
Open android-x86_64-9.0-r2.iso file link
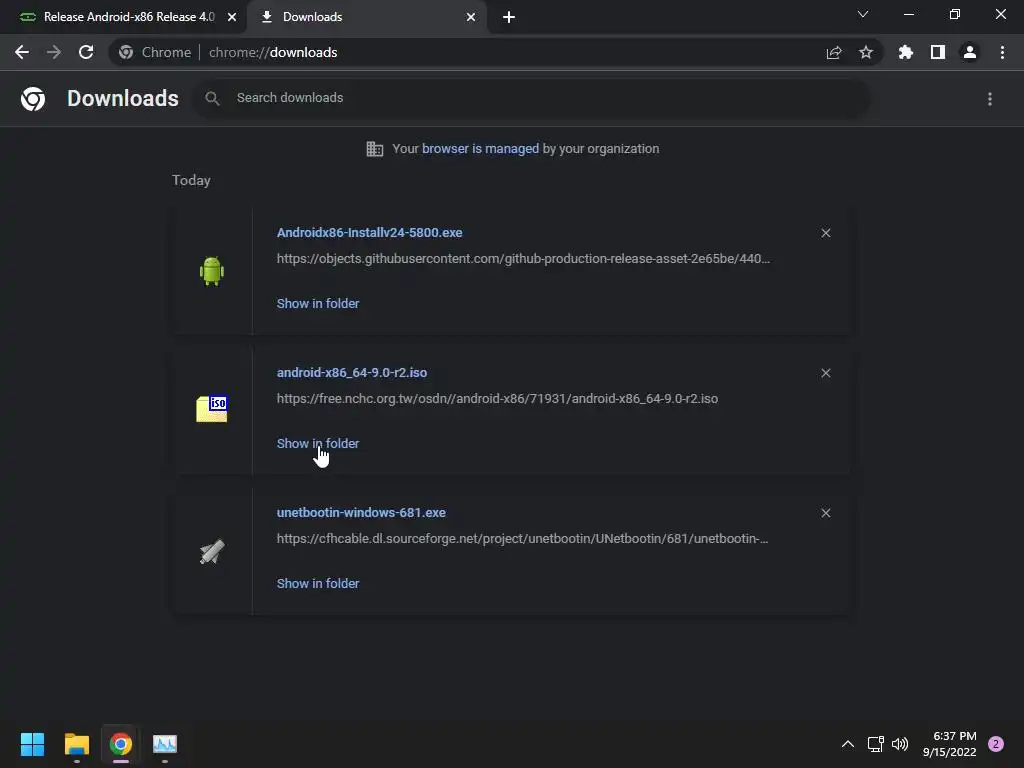click(x=352, y=372)
